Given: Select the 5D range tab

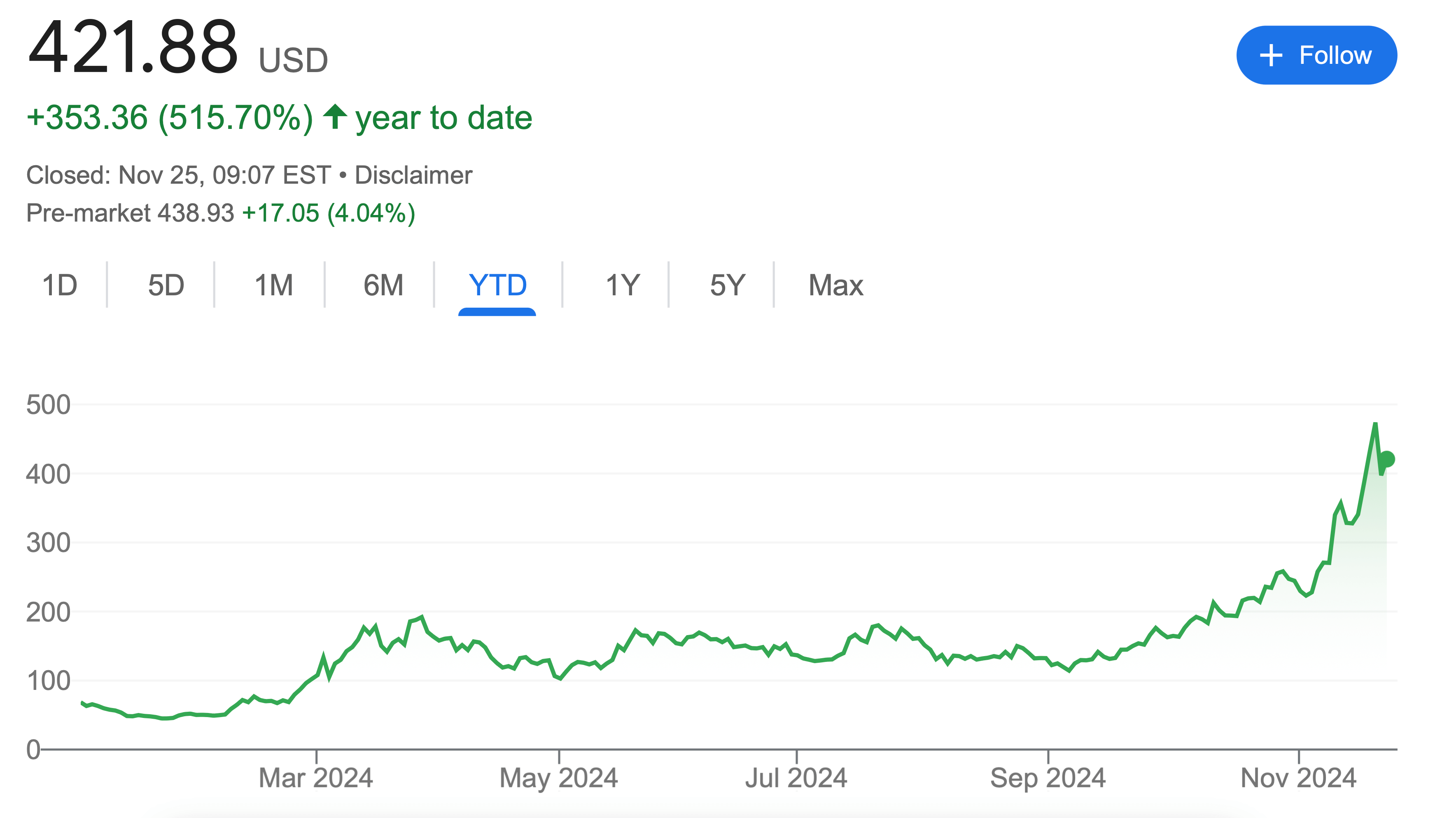Looking at the screenshot, I should tap(166, 285).
